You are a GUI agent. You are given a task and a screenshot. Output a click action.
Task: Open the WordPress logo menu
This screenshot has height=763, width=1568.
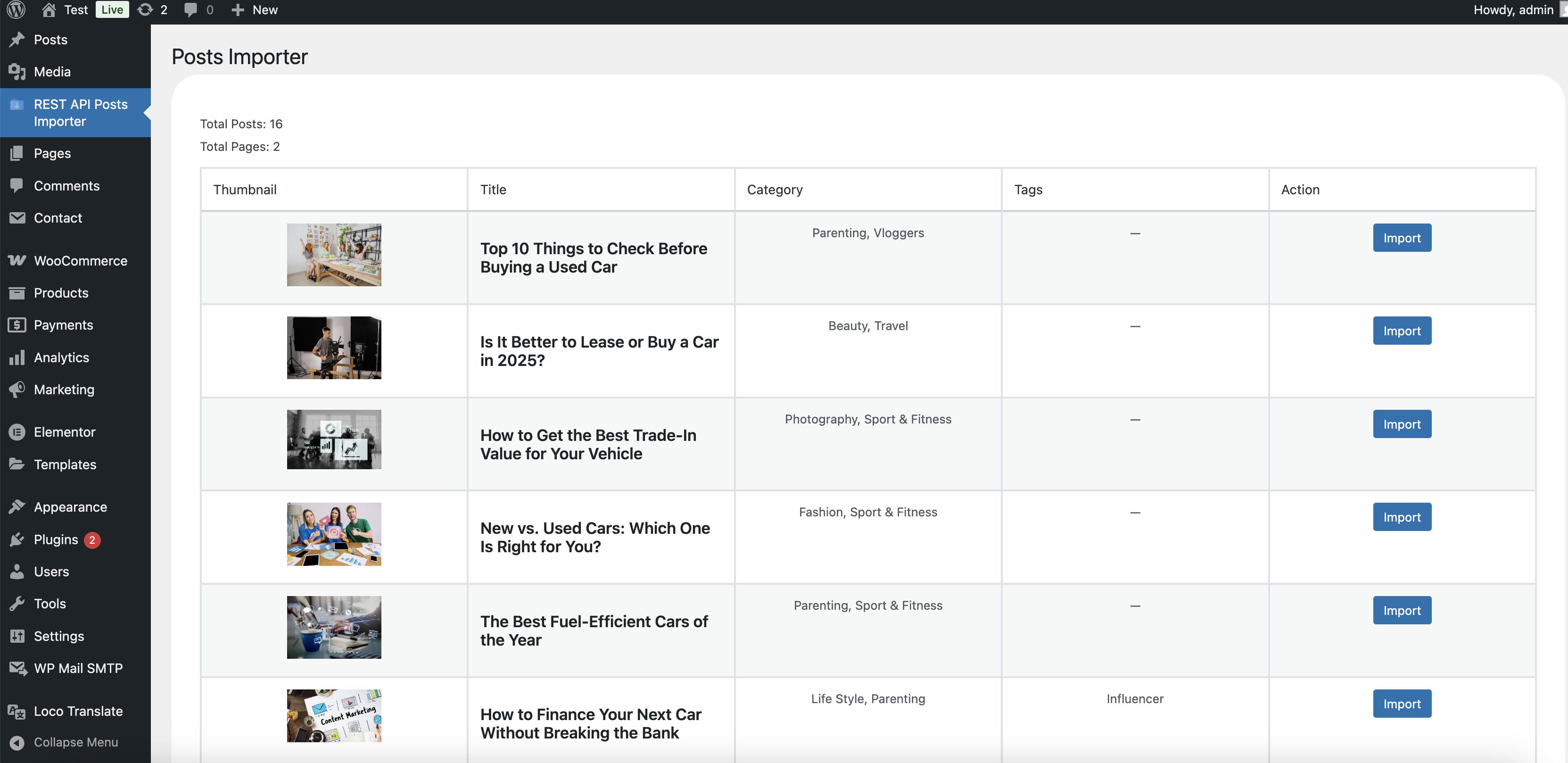tap(16, 10)
